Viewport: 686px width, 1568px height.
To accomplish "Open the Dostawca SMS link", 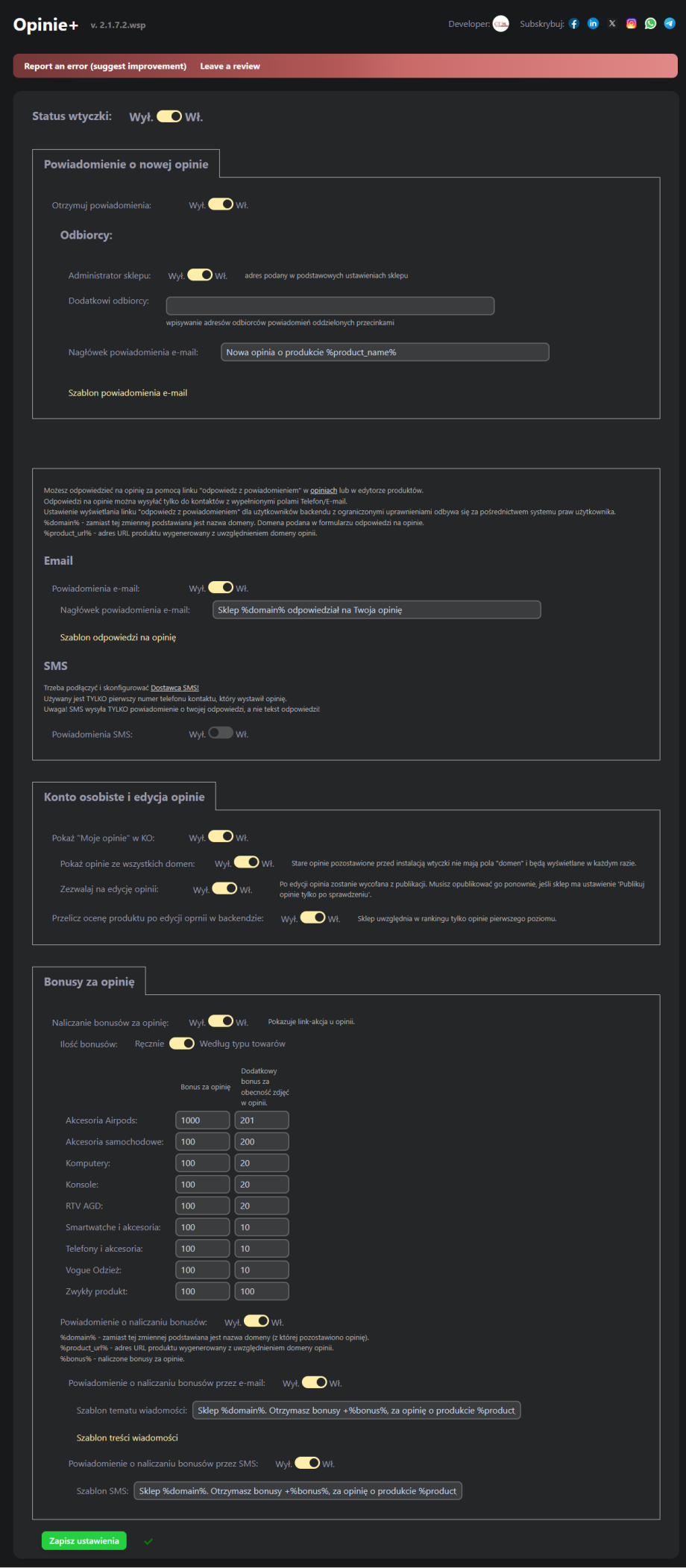I will point(174,688).
